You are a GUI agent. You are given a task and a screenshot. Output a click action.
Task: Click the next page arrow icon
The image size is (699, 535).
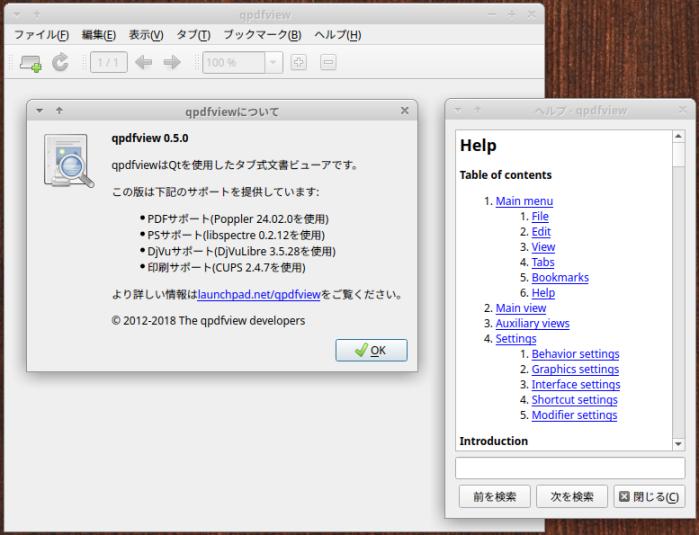[172, 62]
